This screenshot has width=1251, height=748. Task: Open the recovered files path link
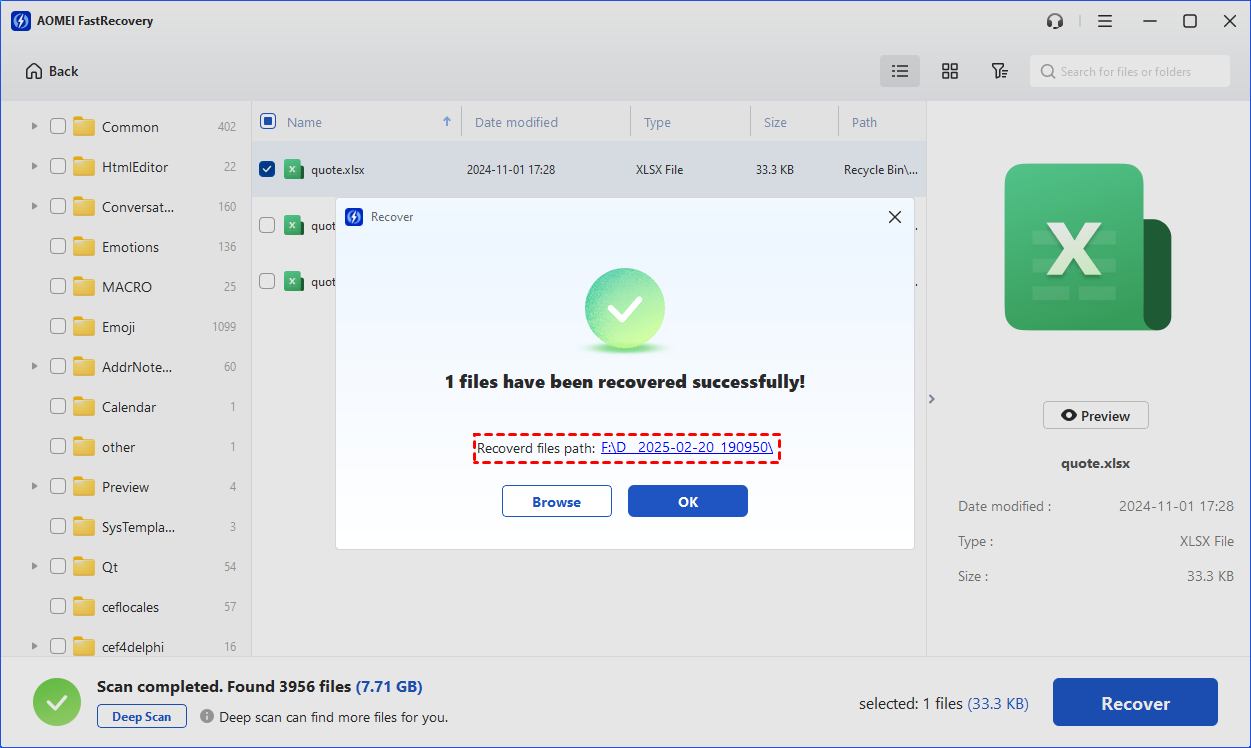[687, 448]
